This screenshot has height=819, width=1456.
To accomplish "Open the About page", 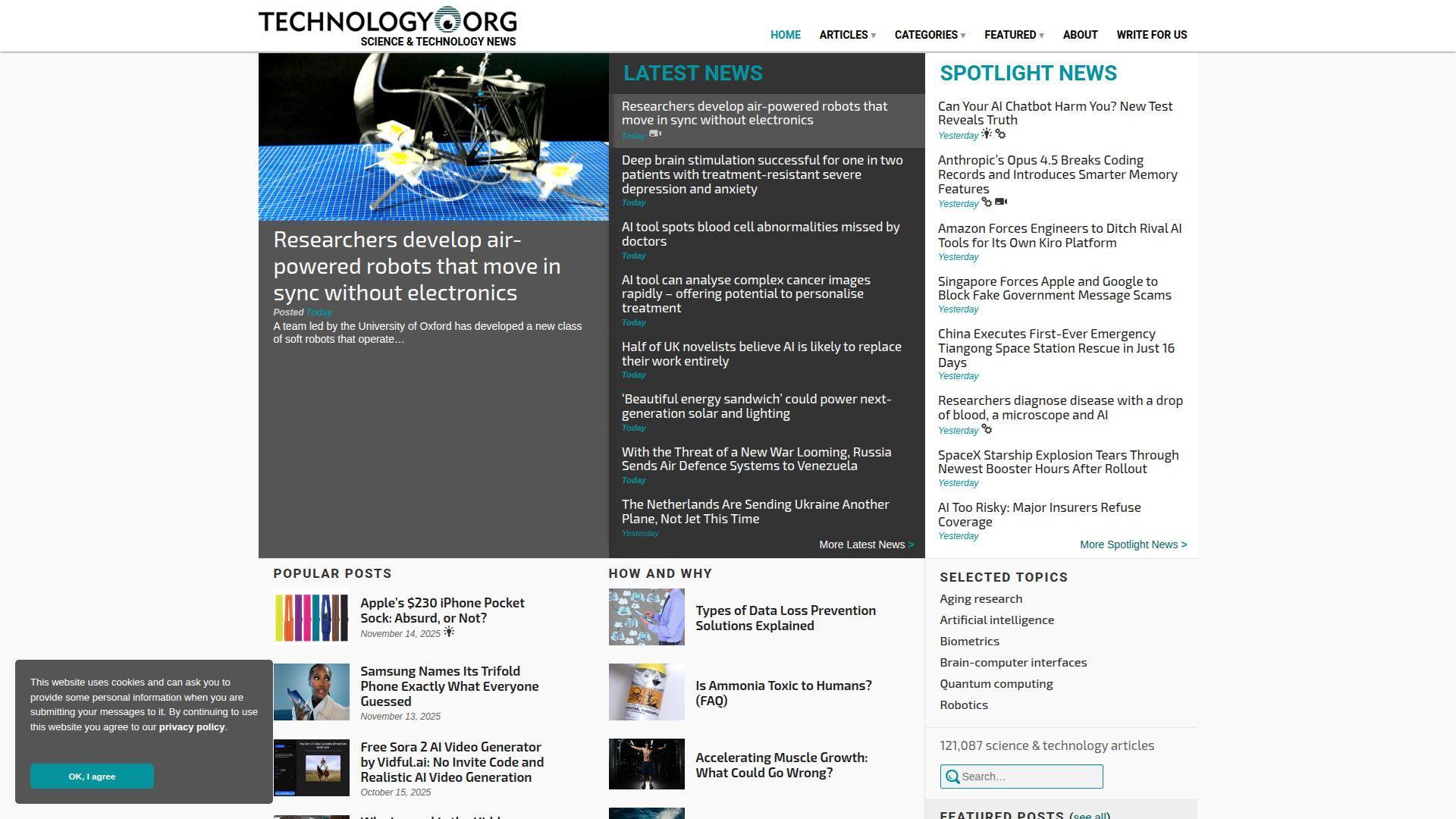I will 1080,35.
